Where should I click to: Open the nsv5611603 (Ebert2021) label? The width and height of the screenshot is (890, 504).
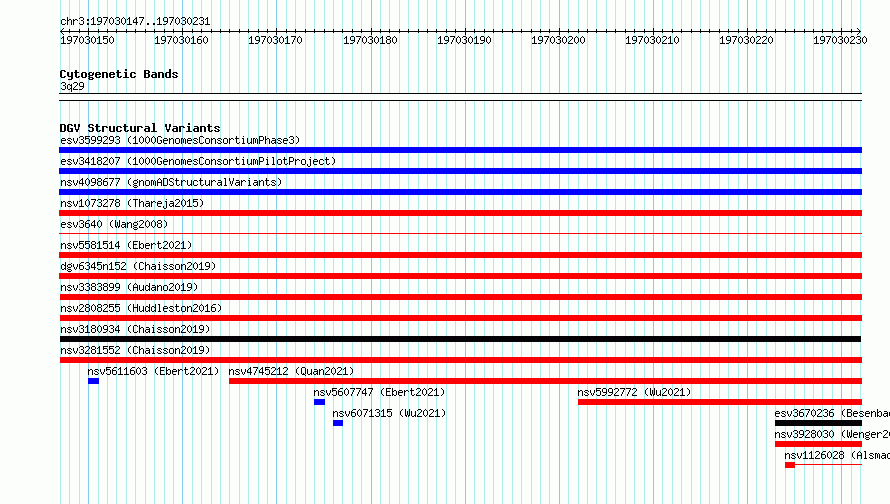pyautogui.click(x=153, y=371)
